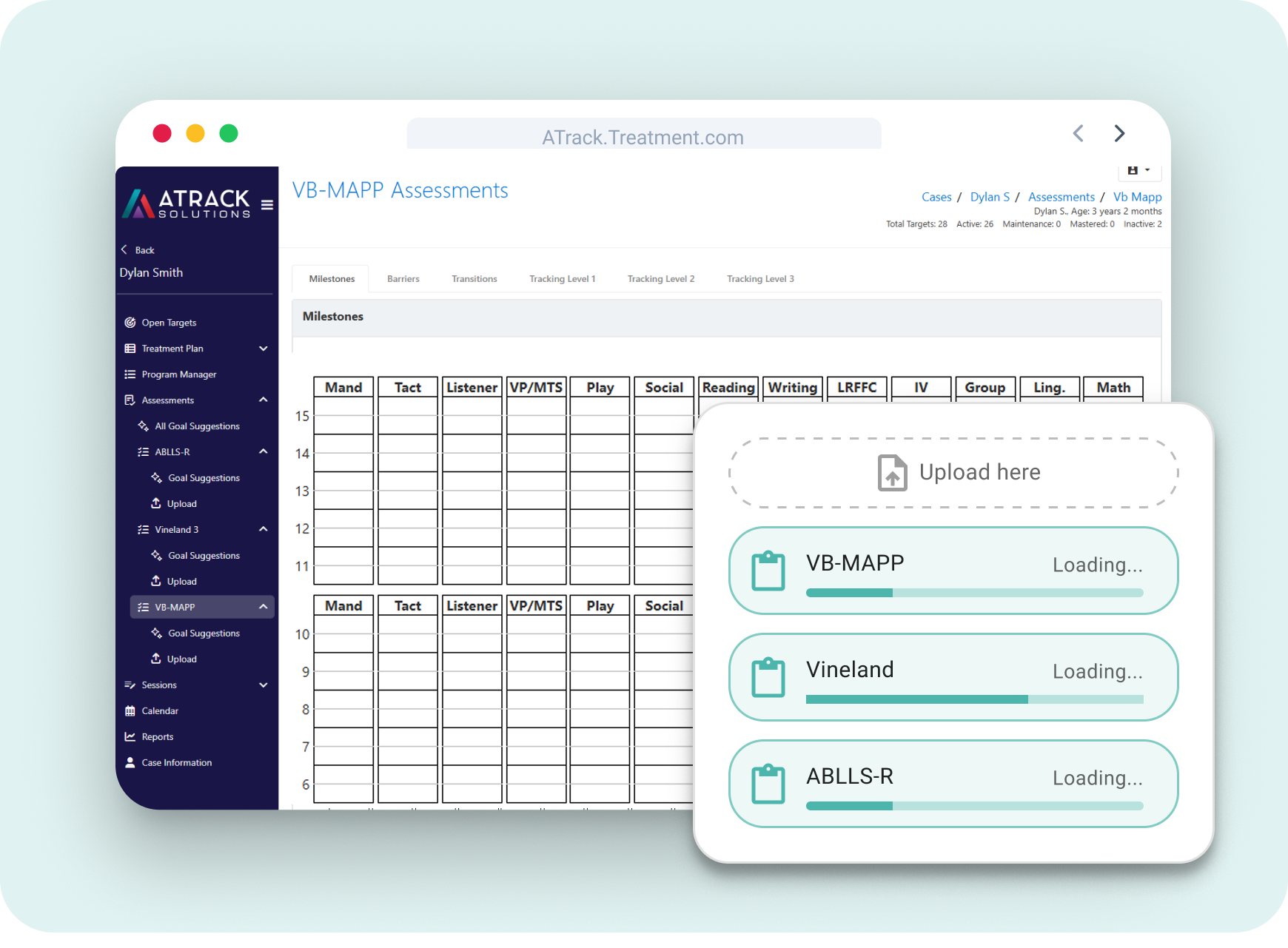Click the clipboard icon on Vineland card
This screenshot has height=948, width=1288.
[x=768, y=677]
